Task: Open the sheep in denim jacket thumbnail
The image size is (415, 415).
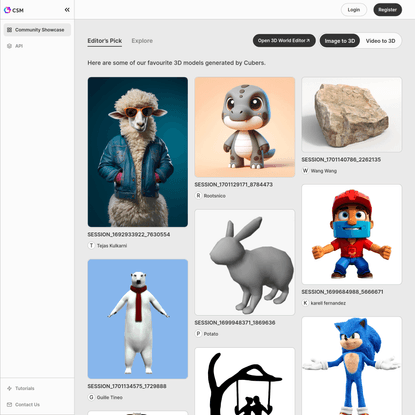Action: point(138,152)
